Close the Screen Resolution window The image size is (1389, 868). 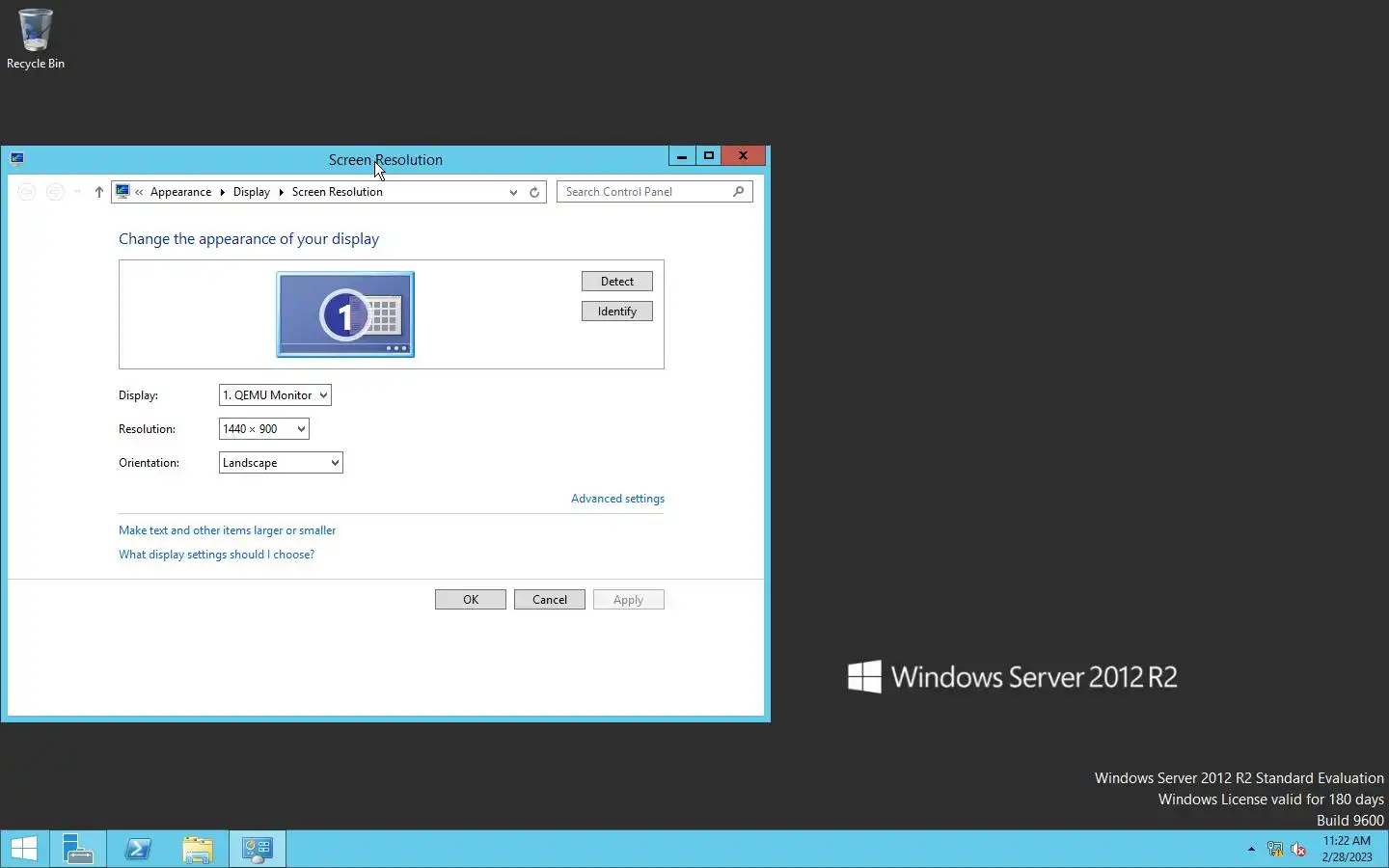744,155
